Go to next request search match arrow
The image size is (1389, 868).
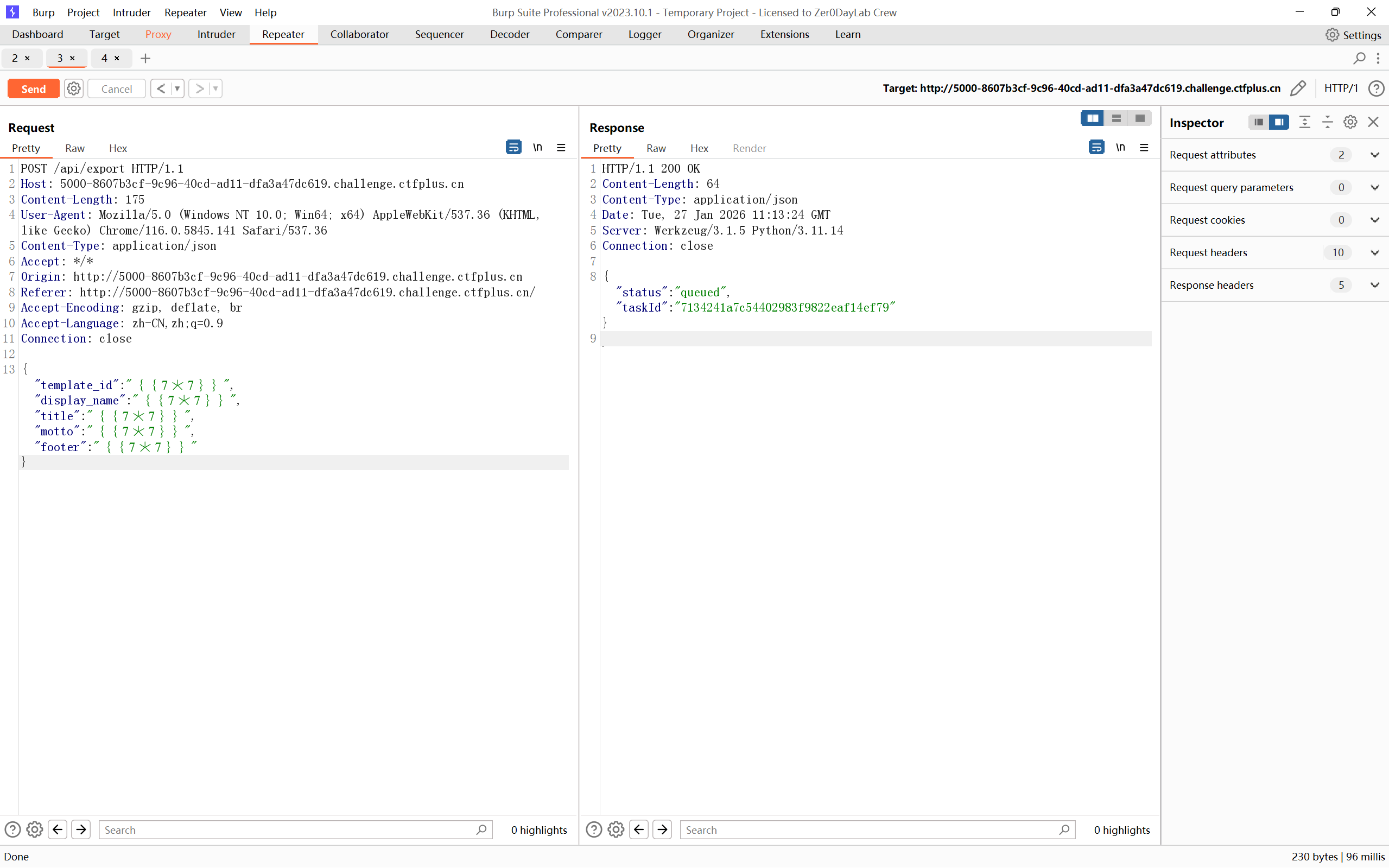[81, 829]
